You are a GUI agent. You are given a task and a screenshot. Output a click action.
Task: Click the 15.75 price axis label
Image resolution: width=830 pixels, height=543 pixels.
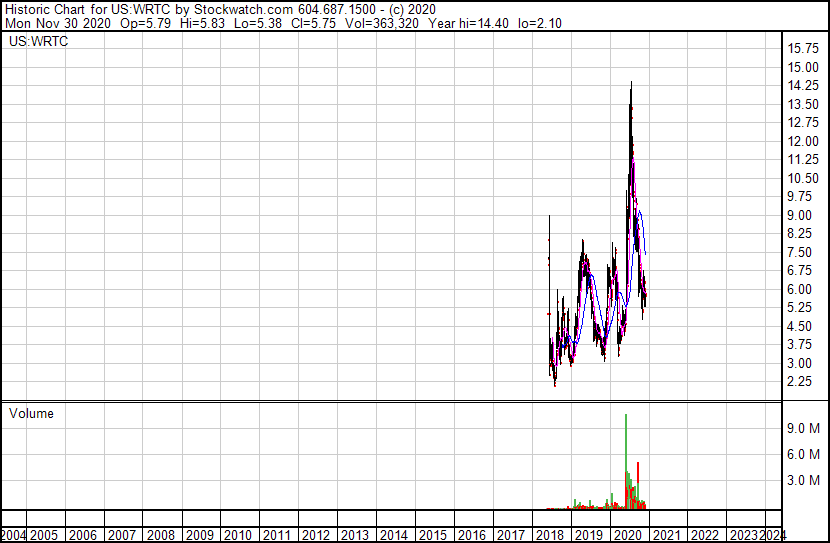point(804,49)
